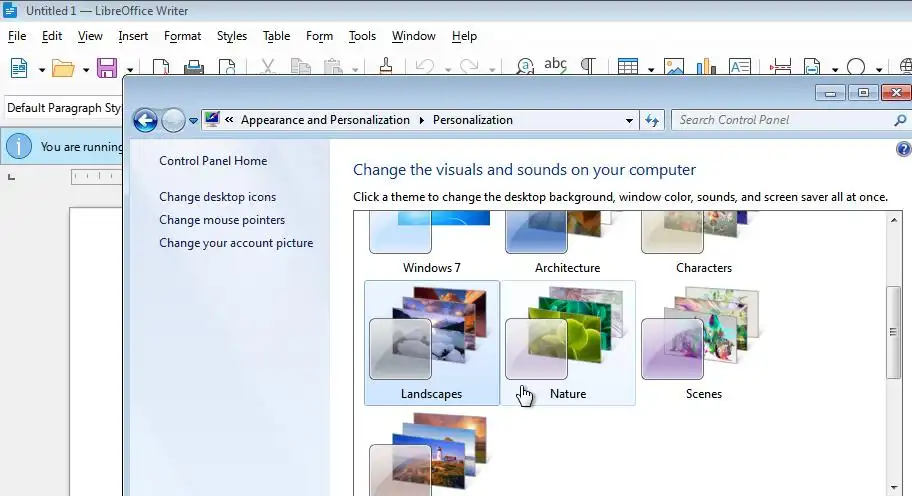The height and width of the screenshot is (496, 912).
Task: Open the Control Panel help question icon
Action: [903, 149]
